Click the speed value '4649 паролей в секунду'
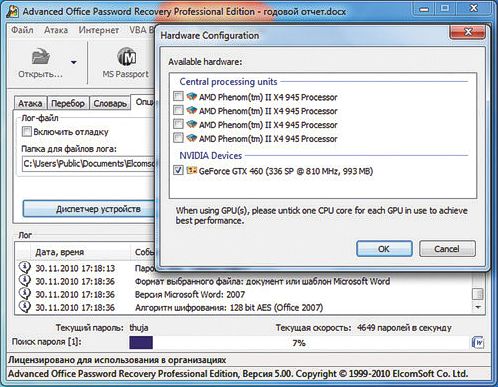Screen dimensions: 498x387 click(404, 328)
